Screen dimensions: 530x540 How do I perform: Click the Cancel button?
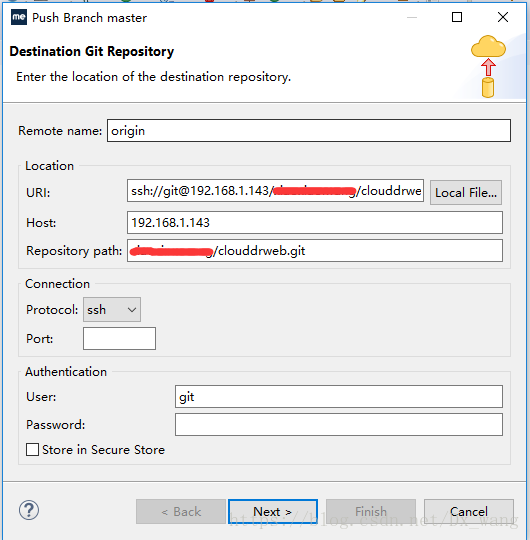(x=469, y=511)
